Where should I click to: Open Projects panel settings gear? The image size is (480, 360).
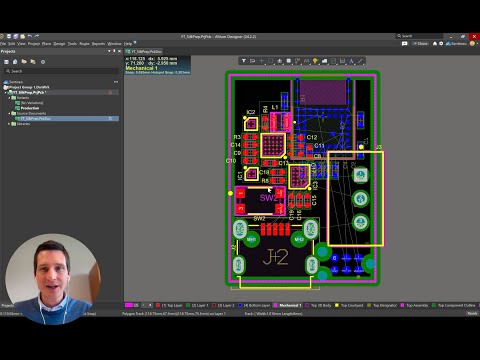[x=43, y=62]
